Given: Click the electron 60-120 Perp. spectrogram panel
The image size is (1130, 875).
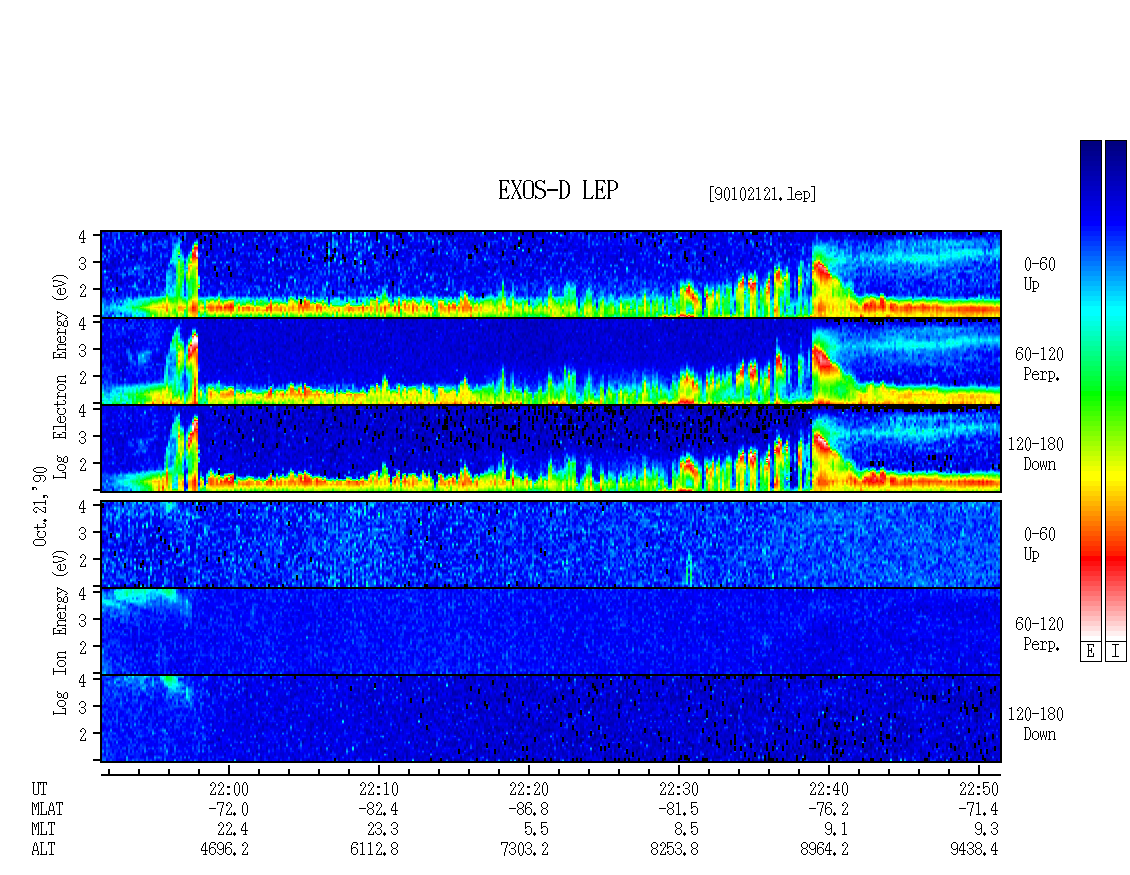Looking at the screenshot, I should pyautogui.click(x=551, y=361).
